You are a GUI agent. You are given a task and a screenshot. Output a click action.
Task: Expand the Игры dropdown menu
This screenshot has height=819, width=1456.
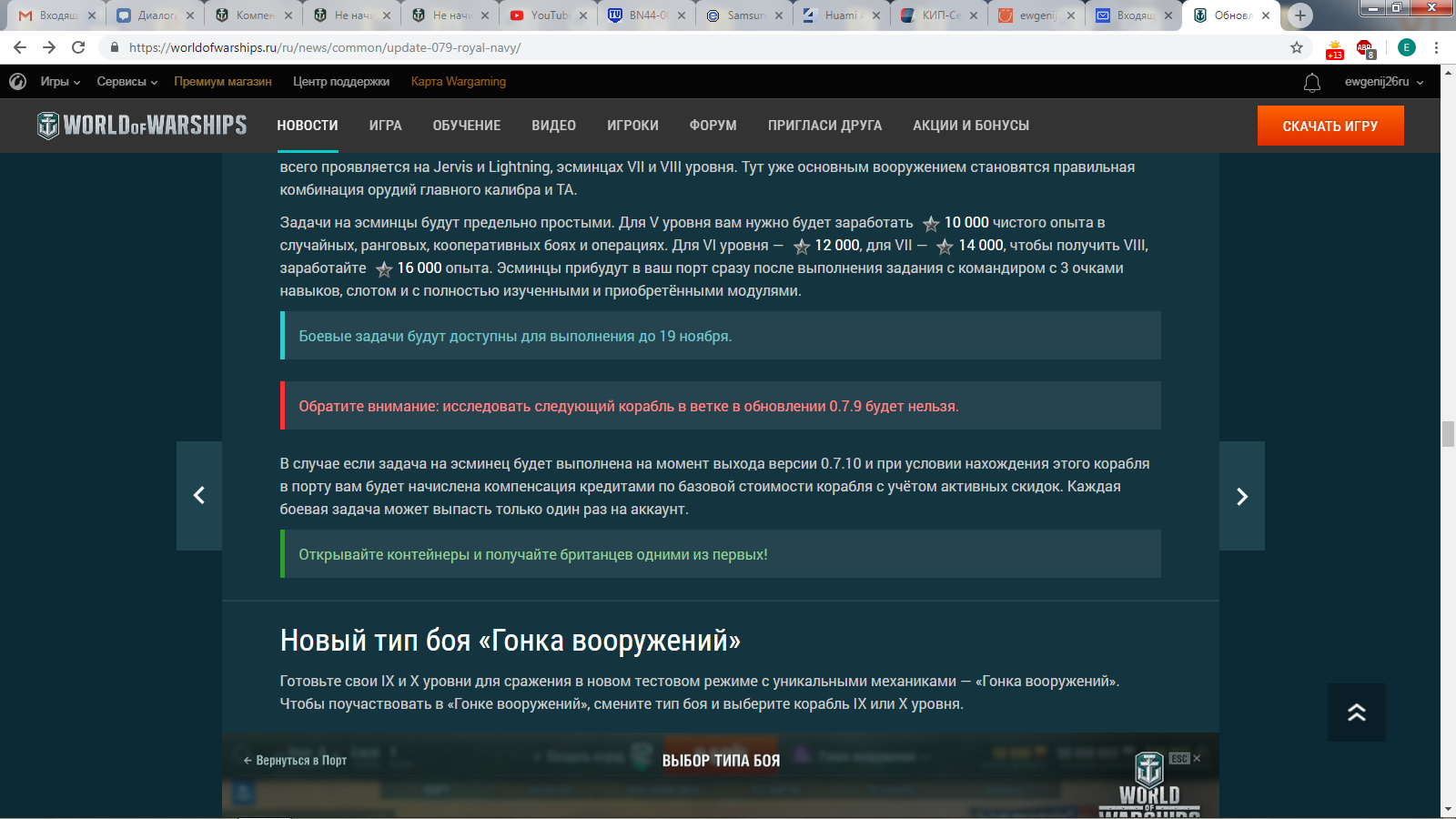[x=60, y=82]
